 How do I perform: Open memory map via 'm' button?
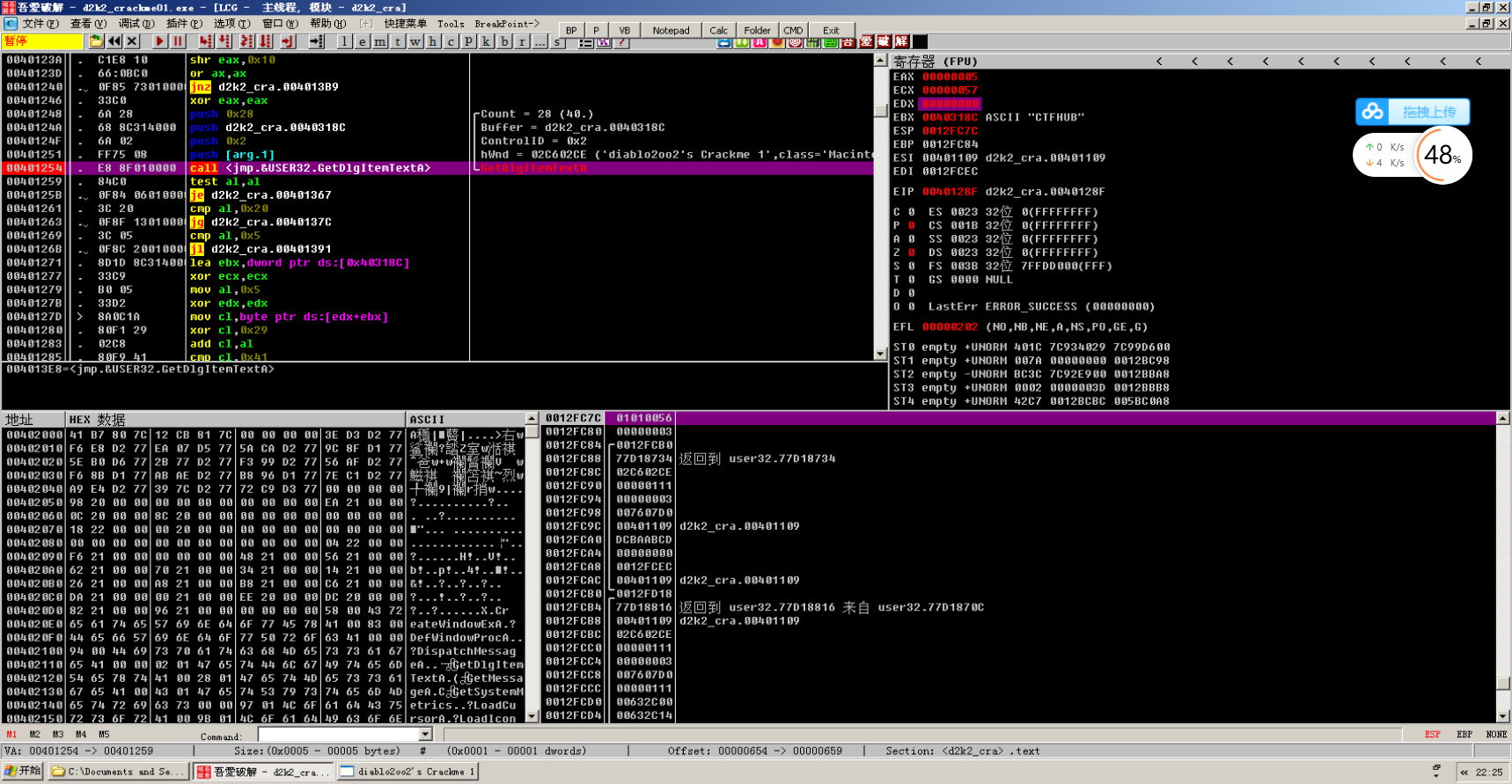point(379,41)
